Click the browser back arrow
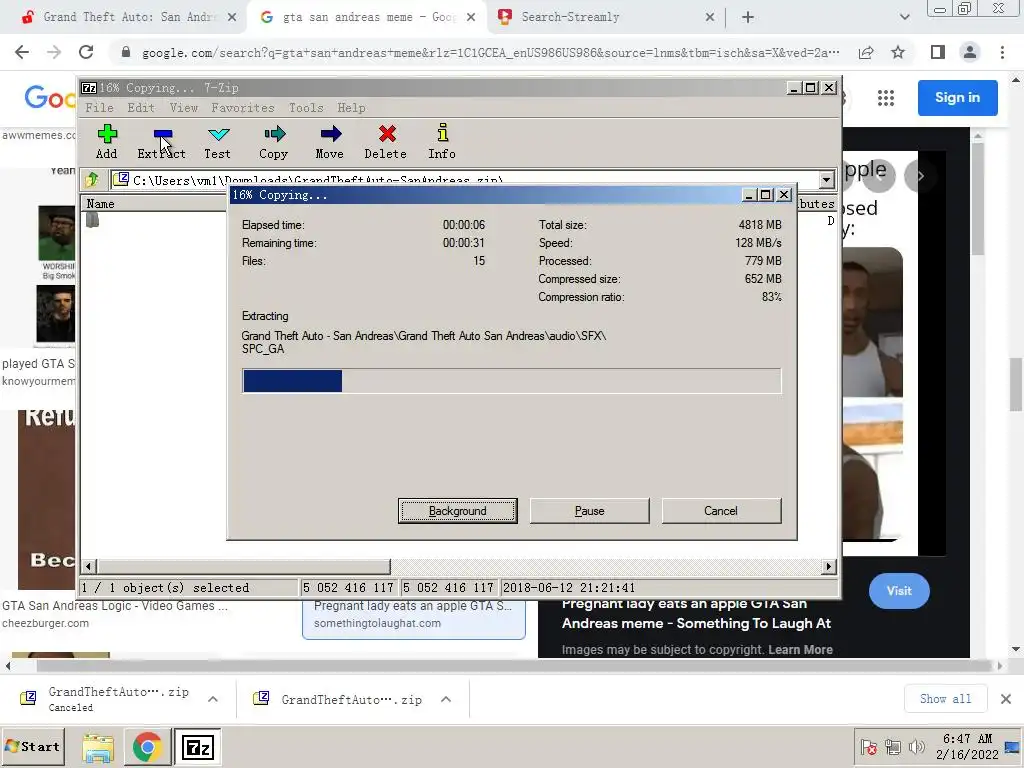 coord(22,52)
